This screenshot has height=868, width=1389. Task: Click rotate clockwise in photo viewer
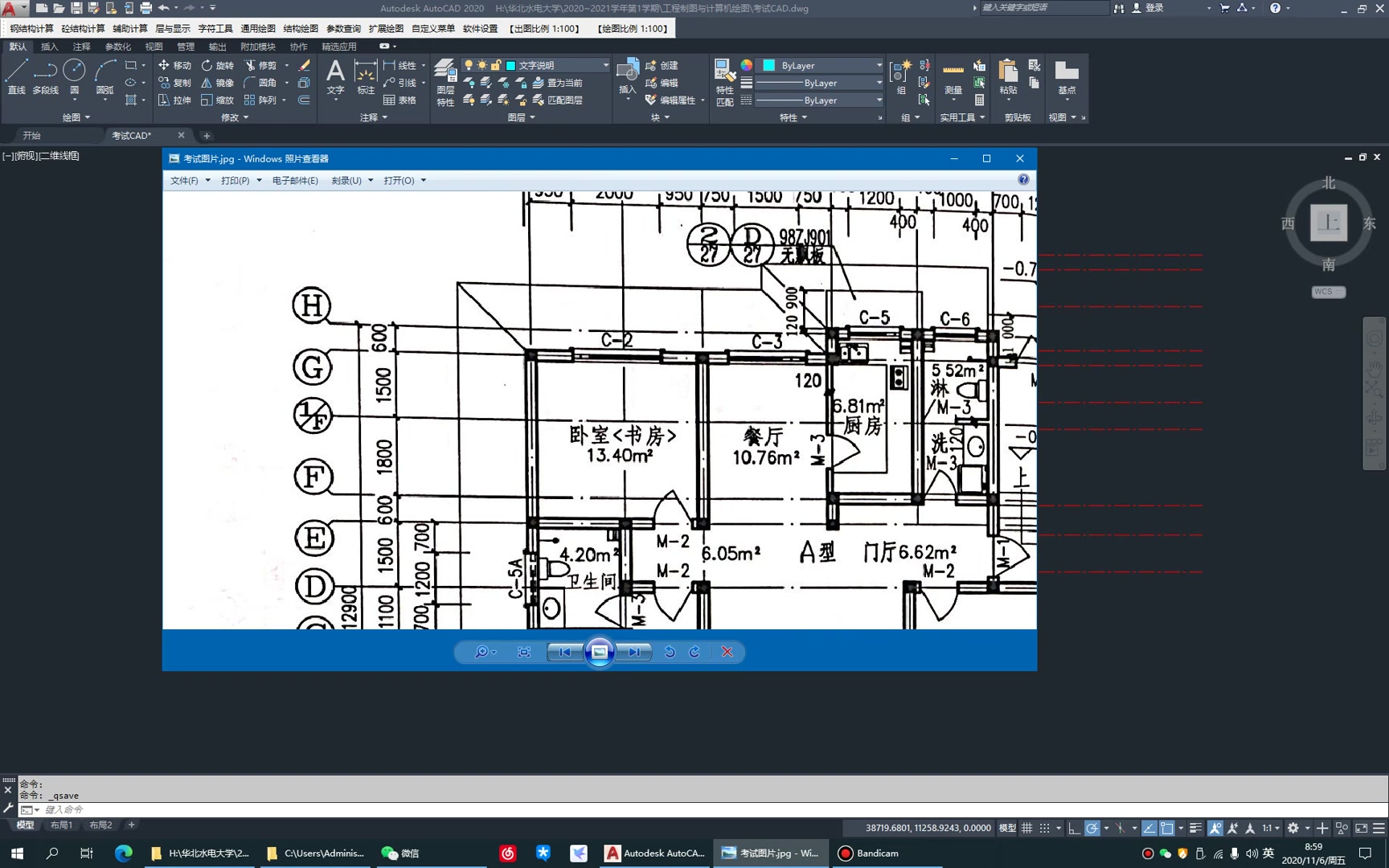coord(695,652)
